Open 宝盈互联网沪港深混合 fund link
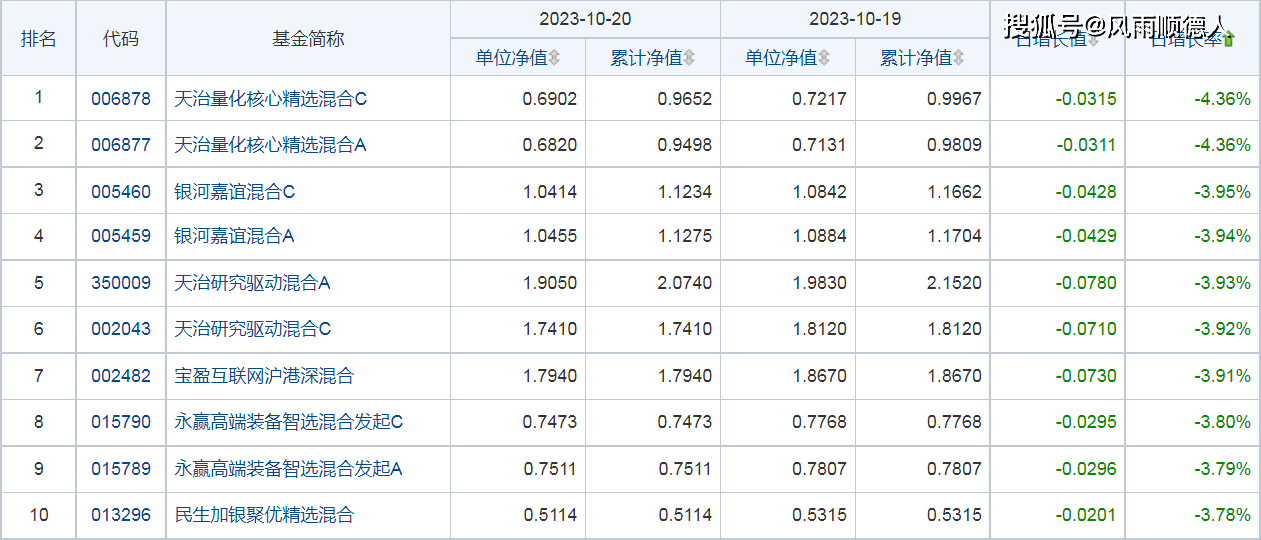 tap(264, 376)
